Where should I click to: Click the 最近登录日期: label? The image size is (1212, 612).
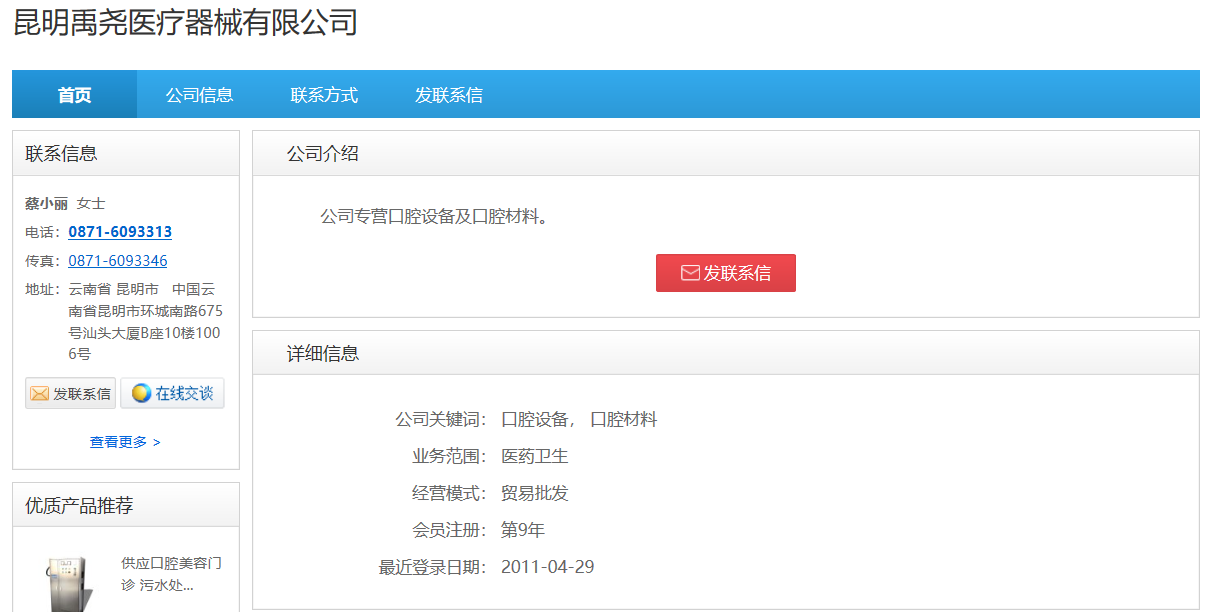(x=433, y=567)
